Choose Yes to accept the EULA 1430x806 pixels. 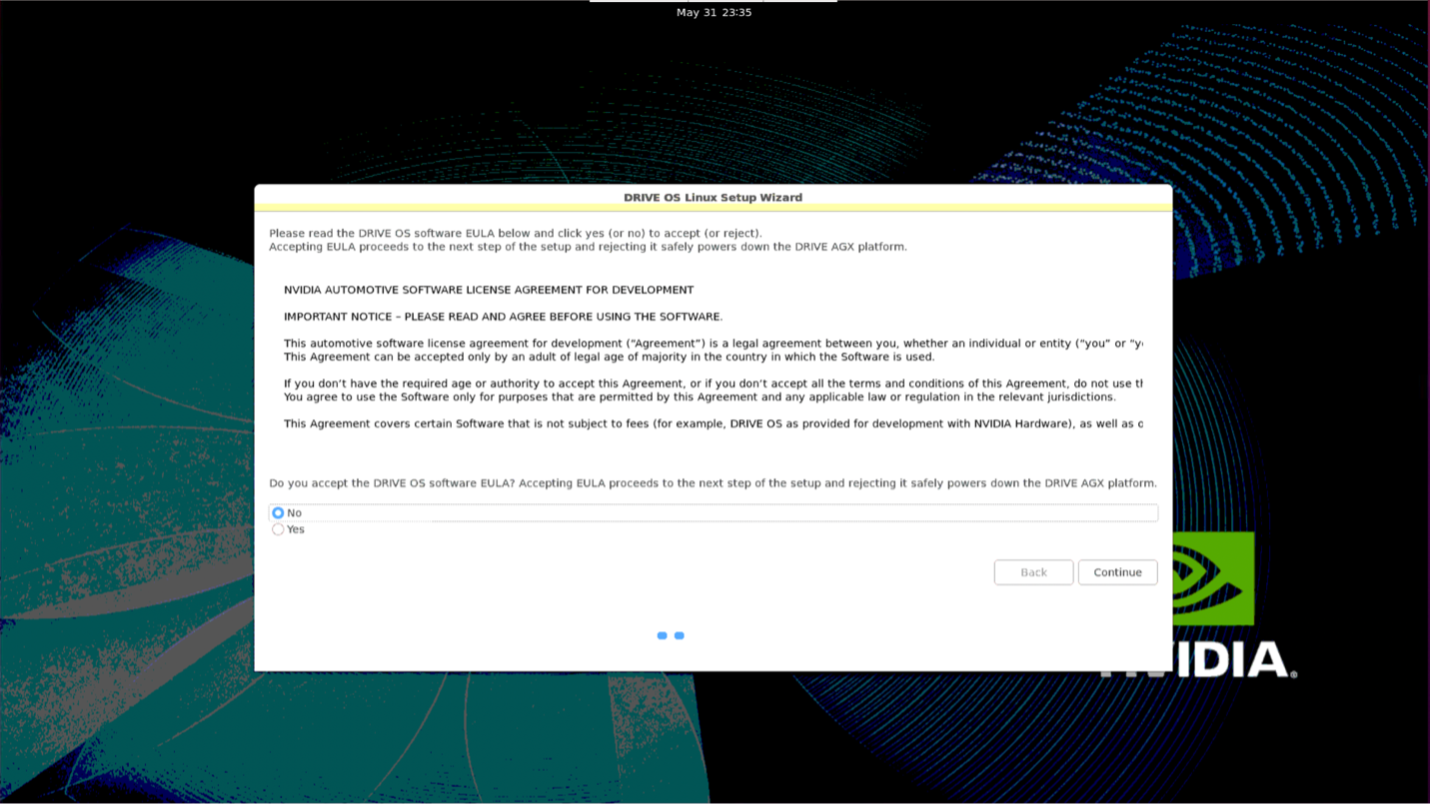click(278, 530)
